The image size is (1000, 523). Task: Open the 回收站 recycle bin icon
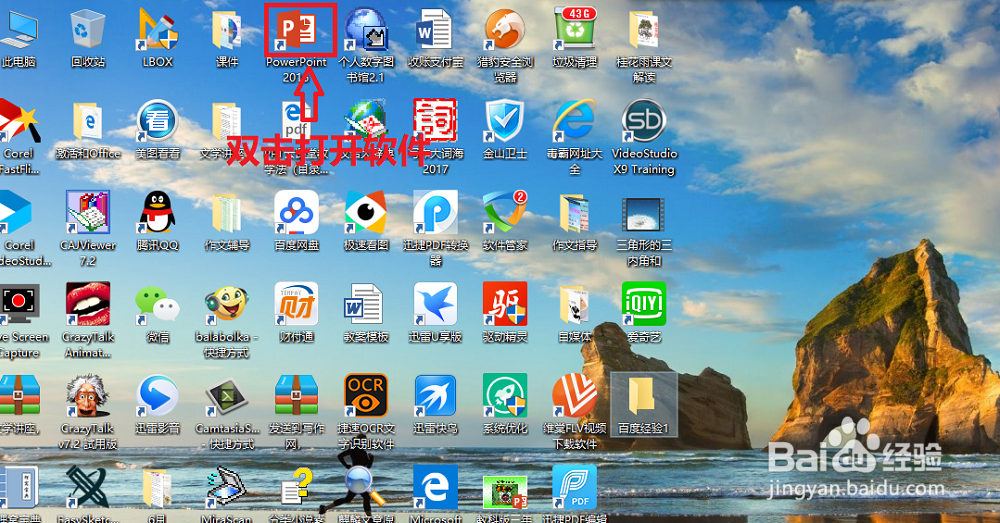point(87,29)
